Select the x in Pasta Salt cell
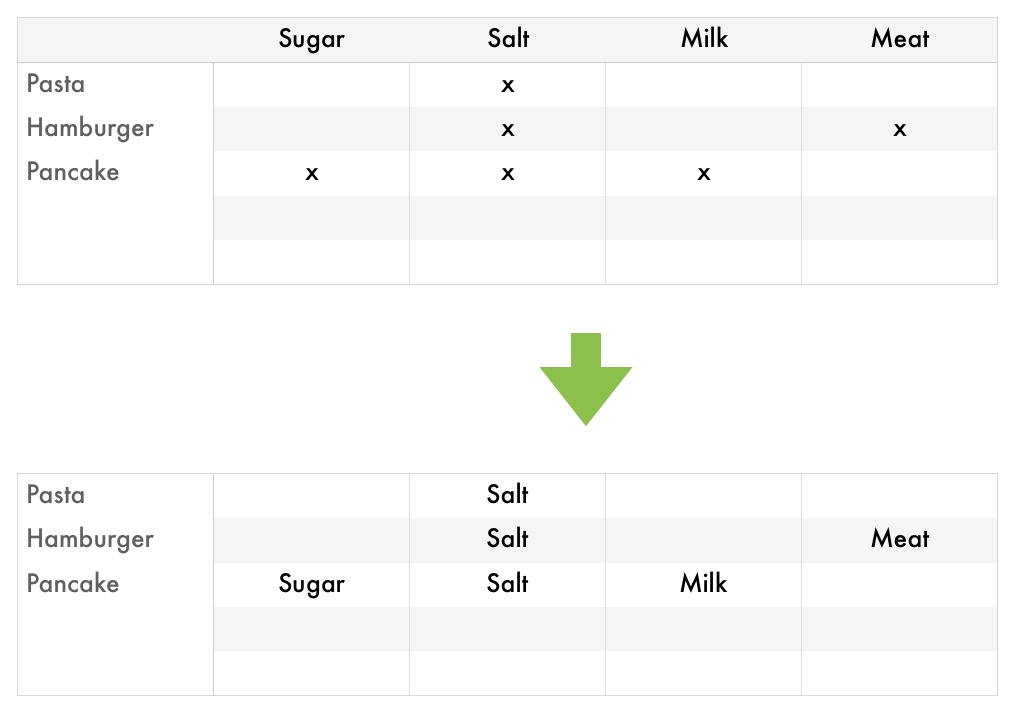The width and height of the screenshot is (1018, 716). coord(508,85)
